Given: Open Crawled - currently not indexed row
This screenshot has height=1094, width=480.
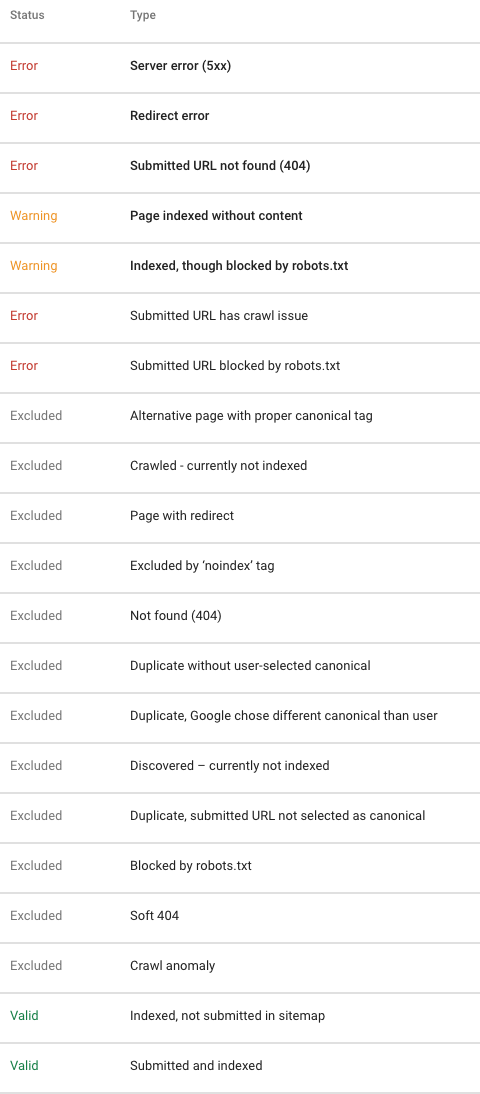Looking at the screenshot, I should 240,466.
